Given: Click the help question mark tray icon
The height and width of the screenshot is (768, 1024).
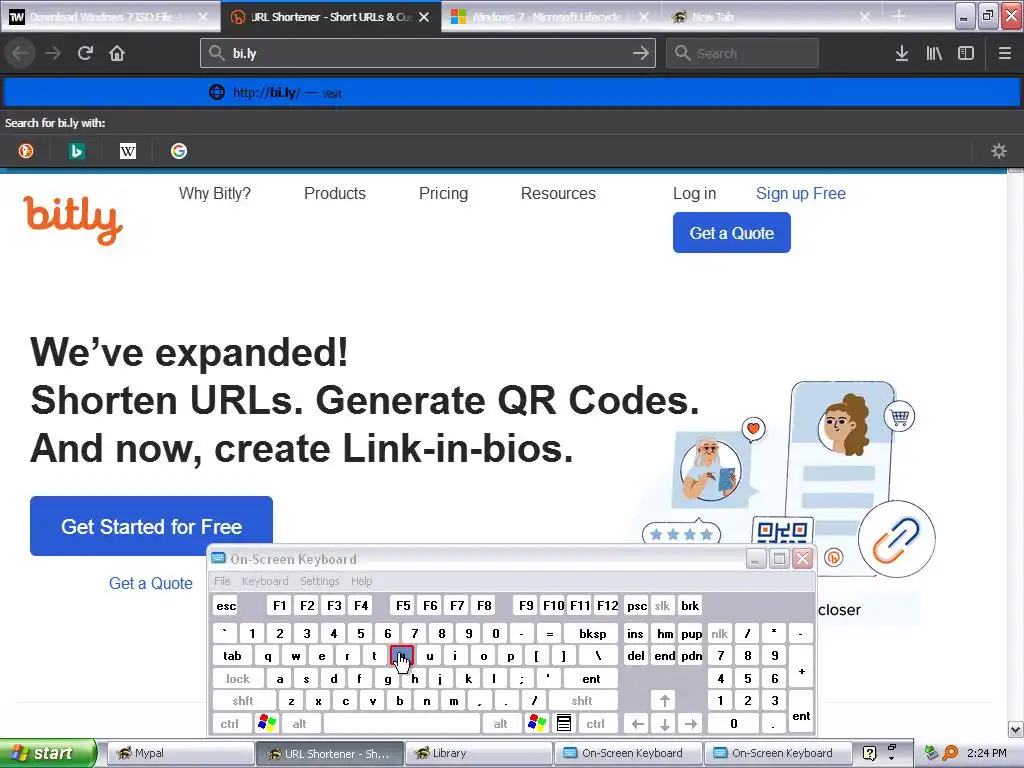Looking at the screenshot, I should tap(869, 753).
